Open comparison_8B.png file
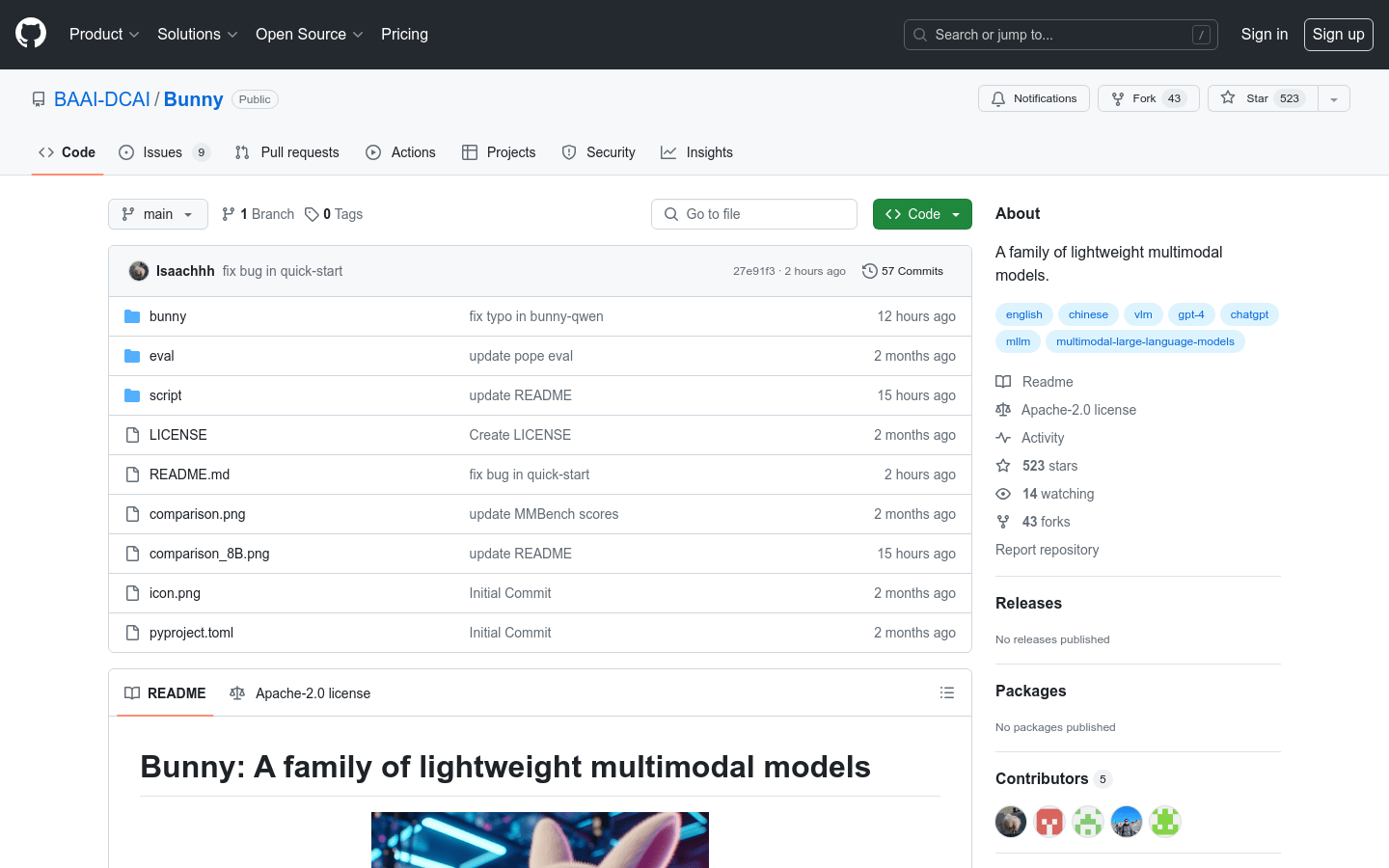This screenshot has width=1389, height=868. [x=209, y=554]
